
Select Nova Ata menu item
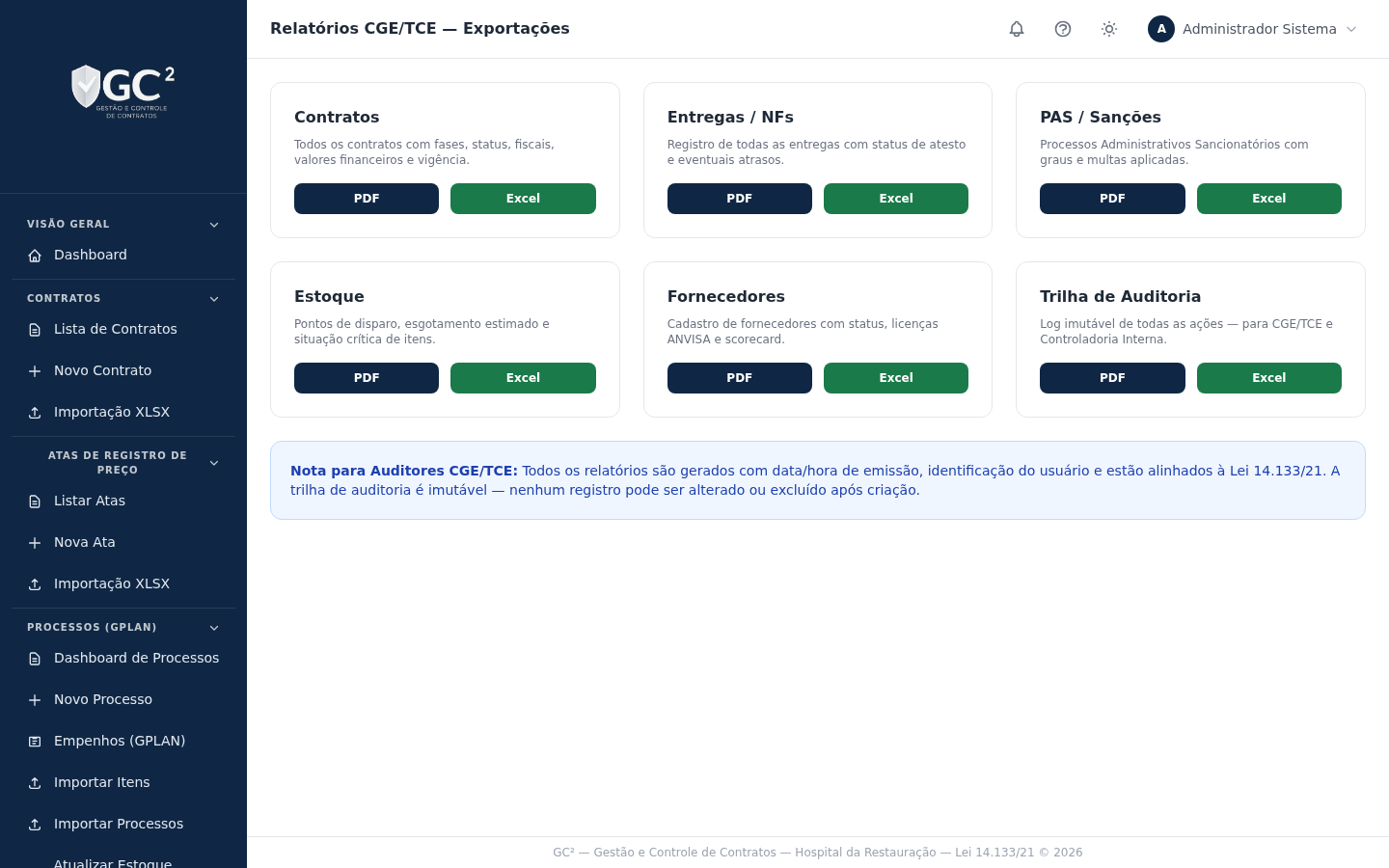pos(123,542)
